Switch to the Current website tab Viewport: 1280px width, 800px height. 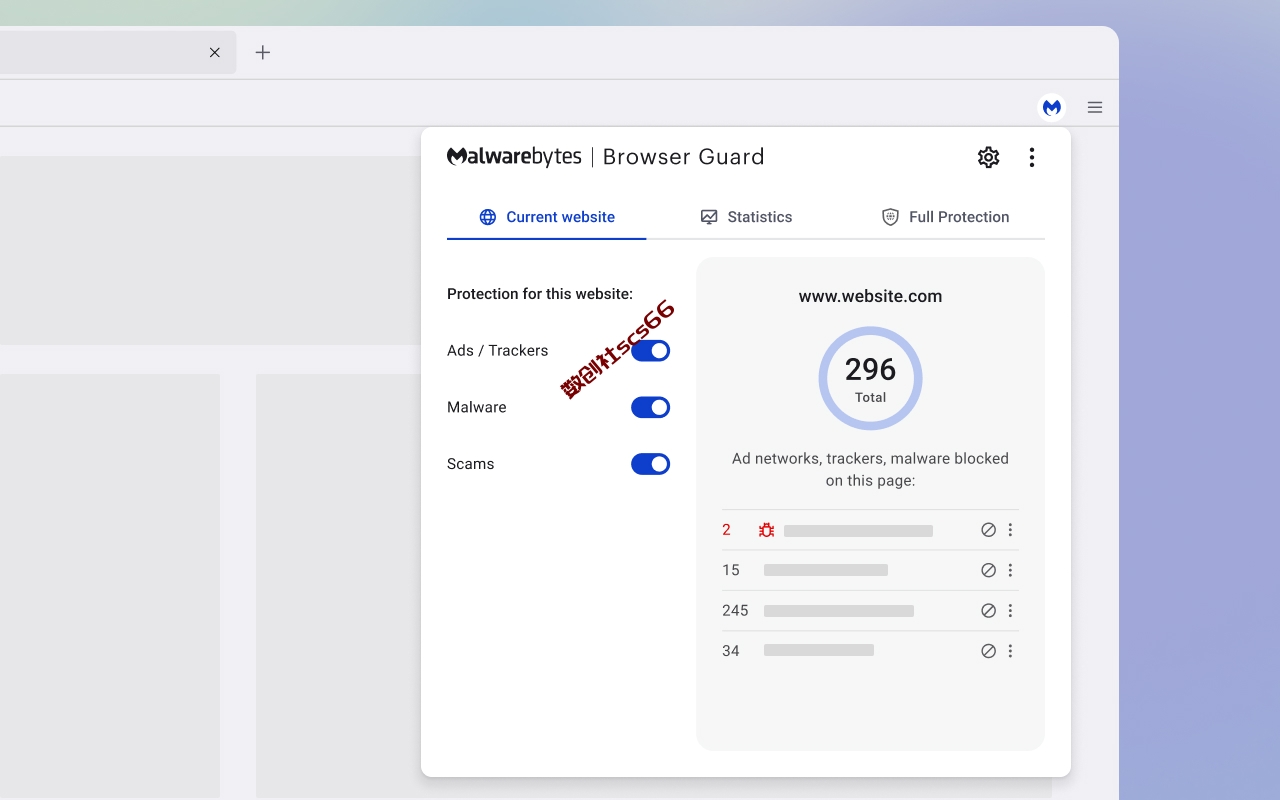coord(547,217)
